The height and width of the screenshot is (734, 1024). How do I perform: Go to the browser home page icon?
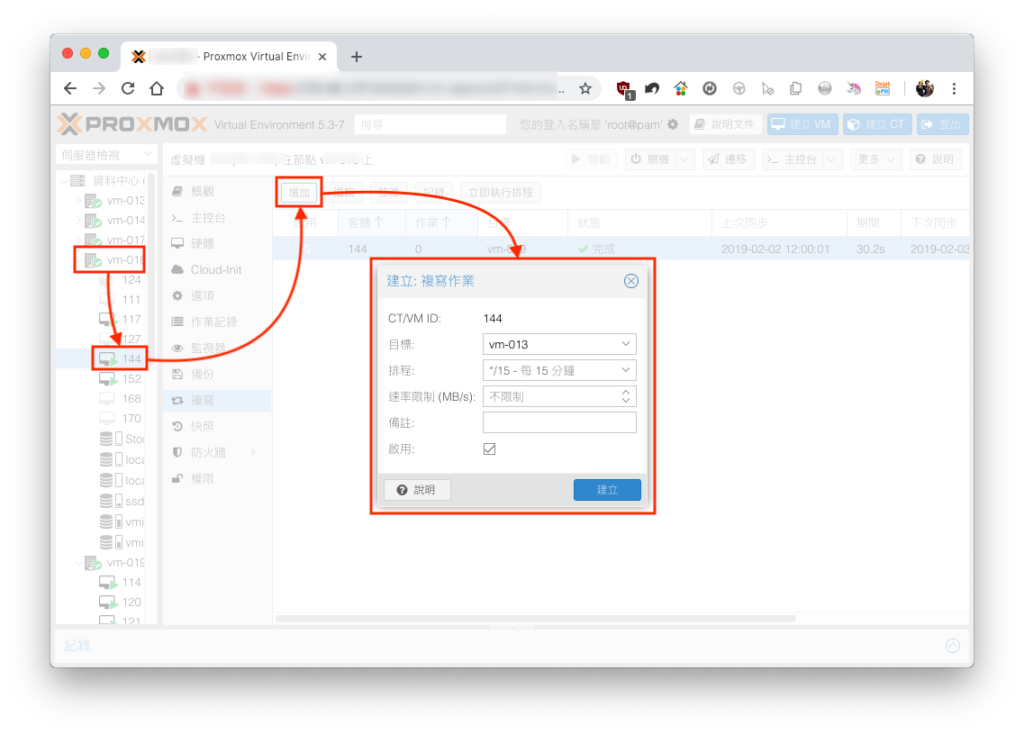tap(157, 88)
